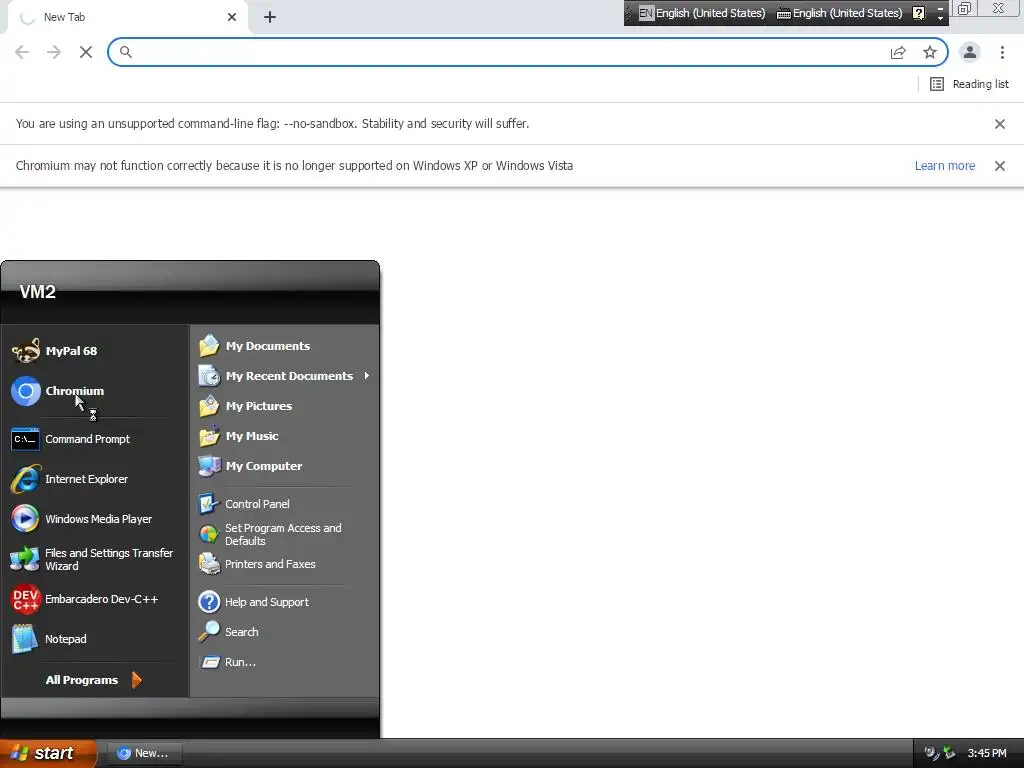The image size is (1024, 768).
Task: Share this page icon
Action: point(898,52)
